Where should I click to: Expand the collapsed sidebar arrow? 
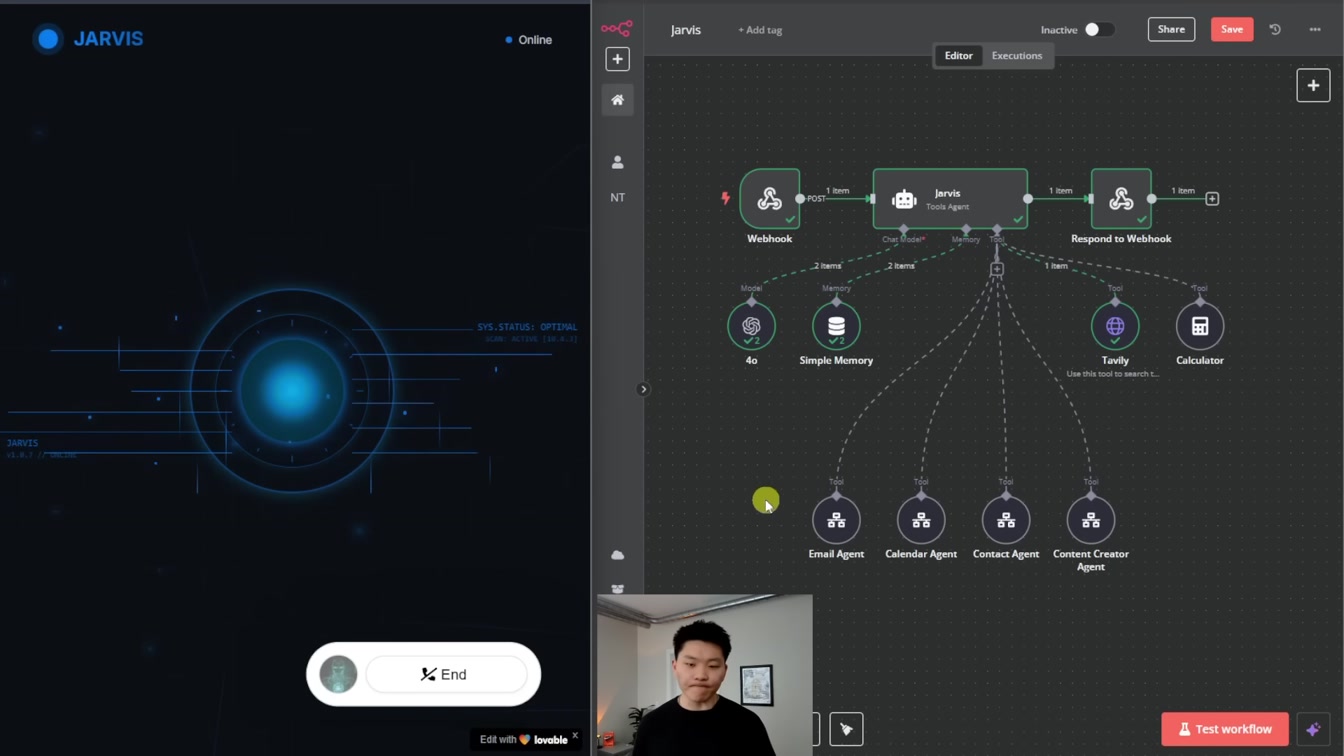tap(643, 389)
